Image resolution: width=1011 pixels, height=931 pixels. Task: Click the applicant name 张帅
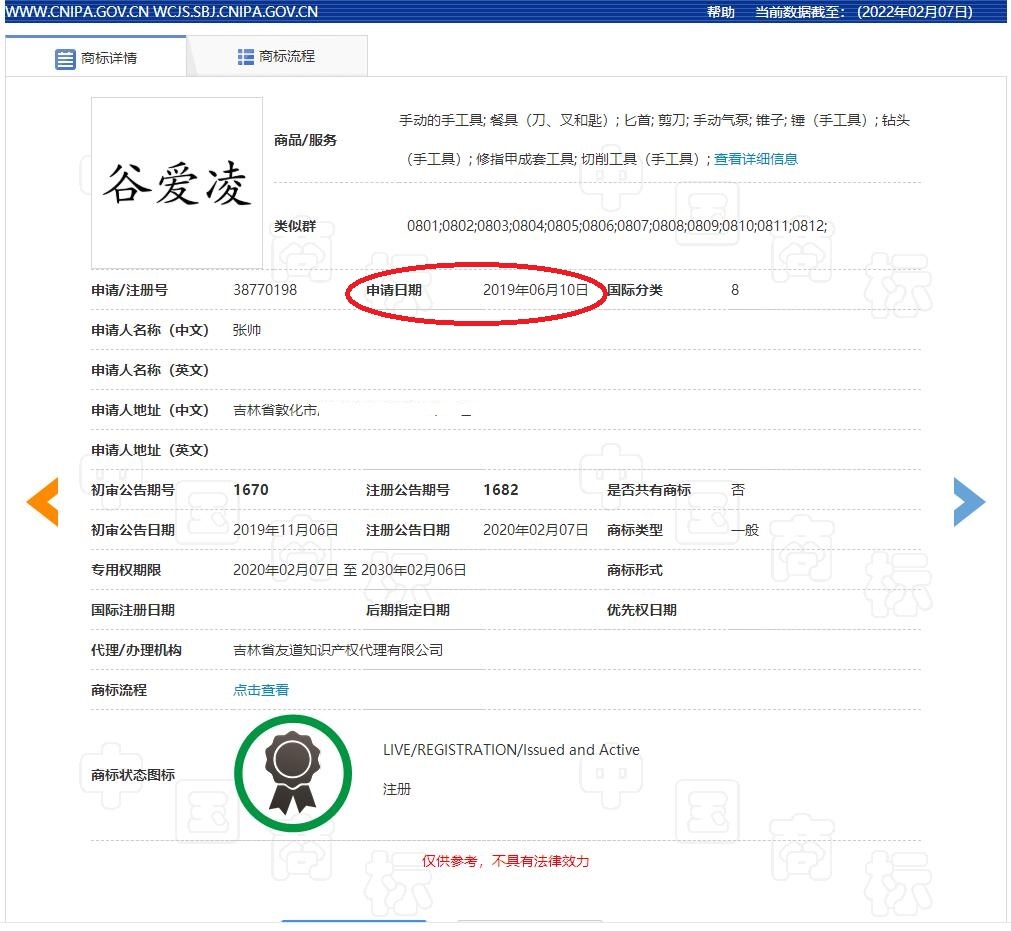247,330
